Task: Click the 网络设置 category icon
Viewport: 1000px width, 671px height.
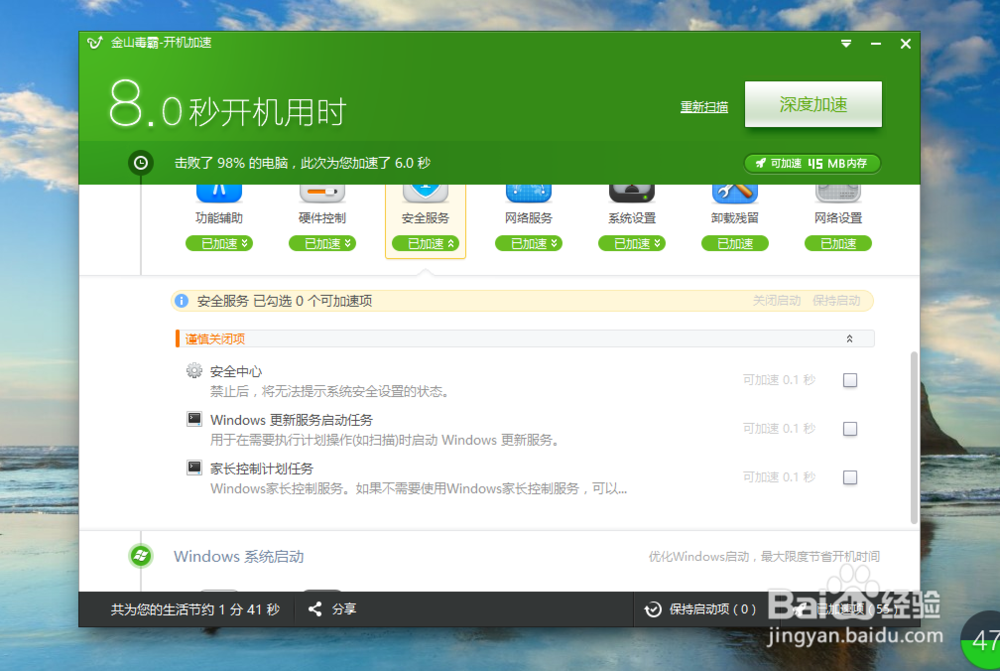Action: [838, 193]
